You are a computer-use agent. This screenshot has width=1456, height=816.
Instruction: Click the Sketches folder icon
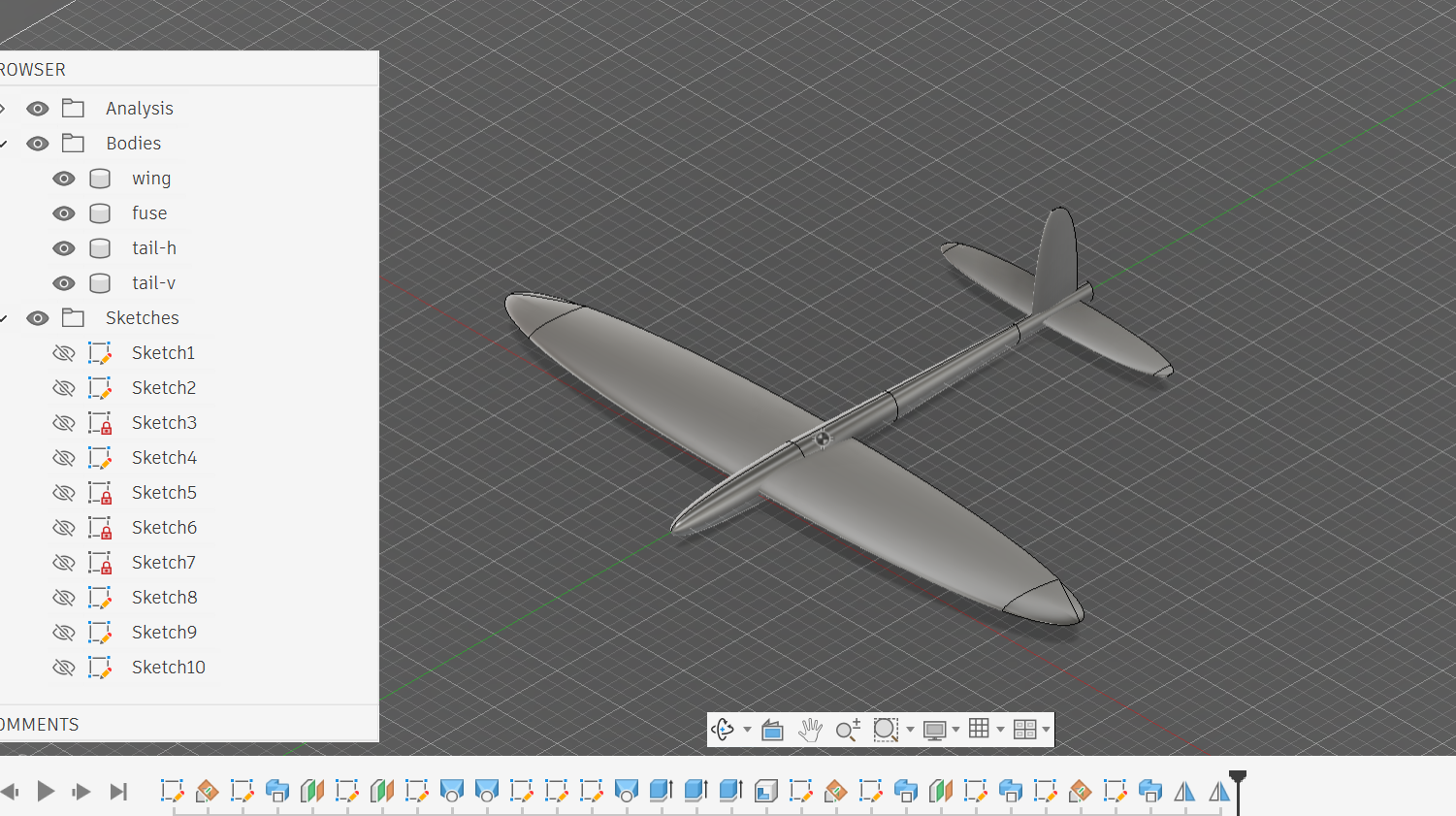pos(73,318)
